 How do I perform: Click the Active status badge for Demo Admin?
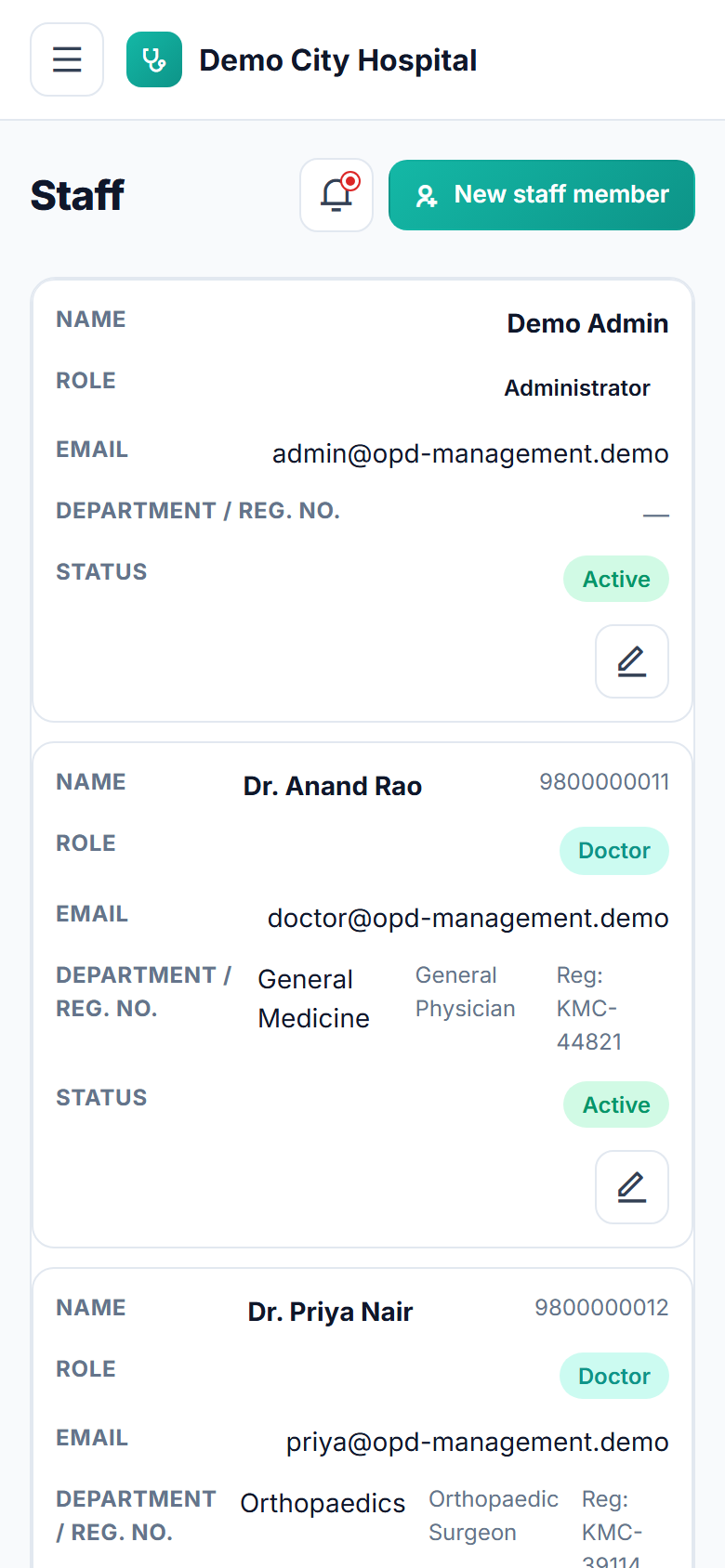coord(616,579)
